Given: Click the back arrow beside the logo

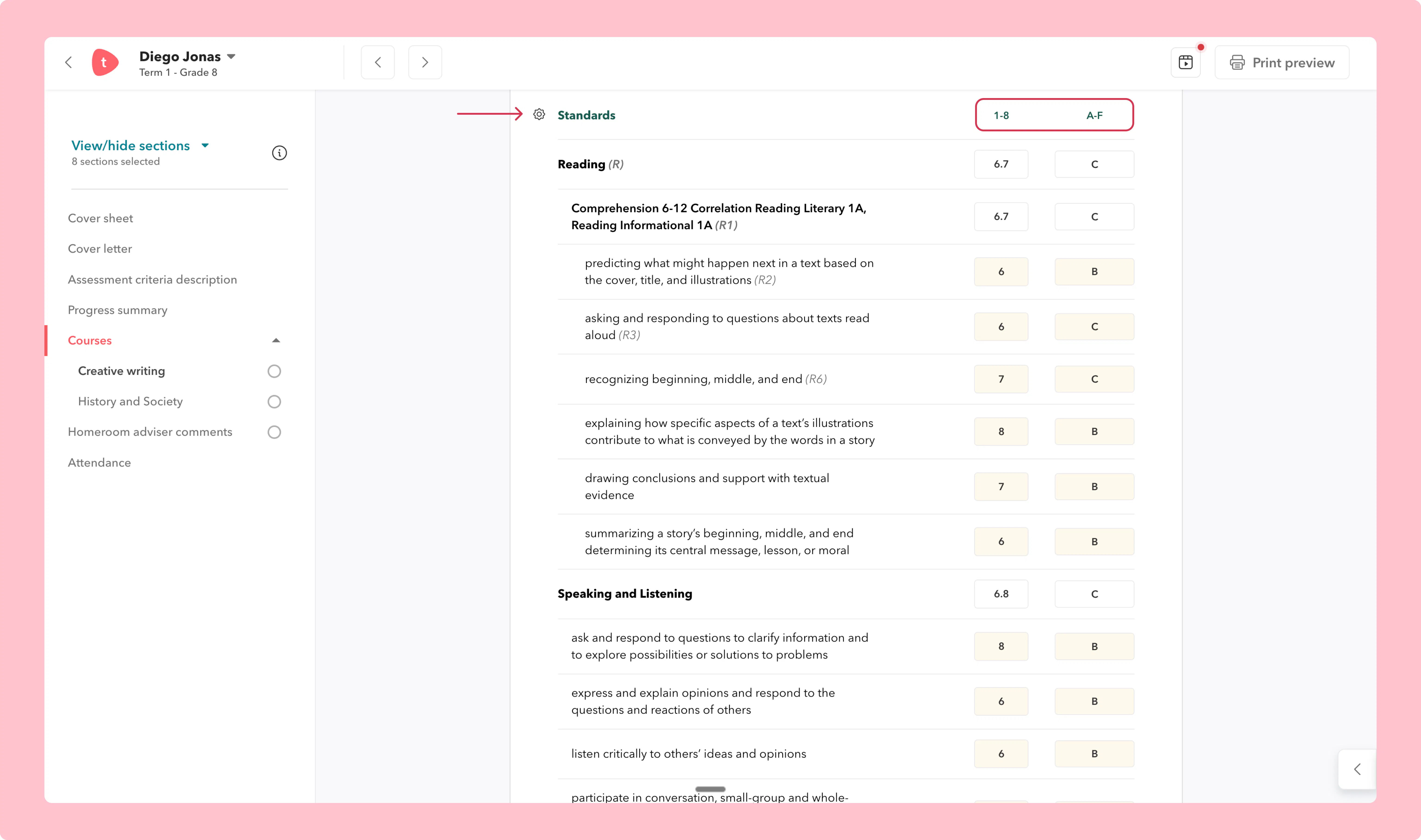Looking at the screenshot, I should (68, 62).
